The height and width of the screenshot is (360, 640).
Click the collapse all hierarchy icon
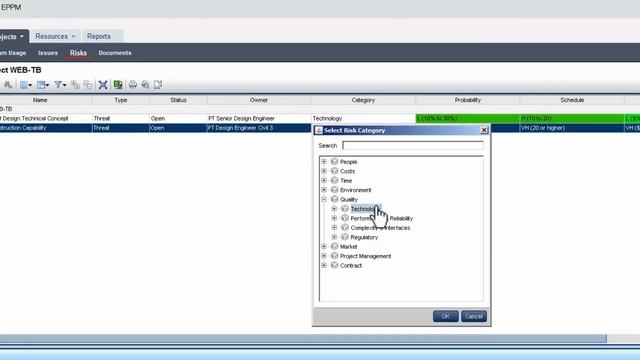pyautogui.click(x=88, y=84)
